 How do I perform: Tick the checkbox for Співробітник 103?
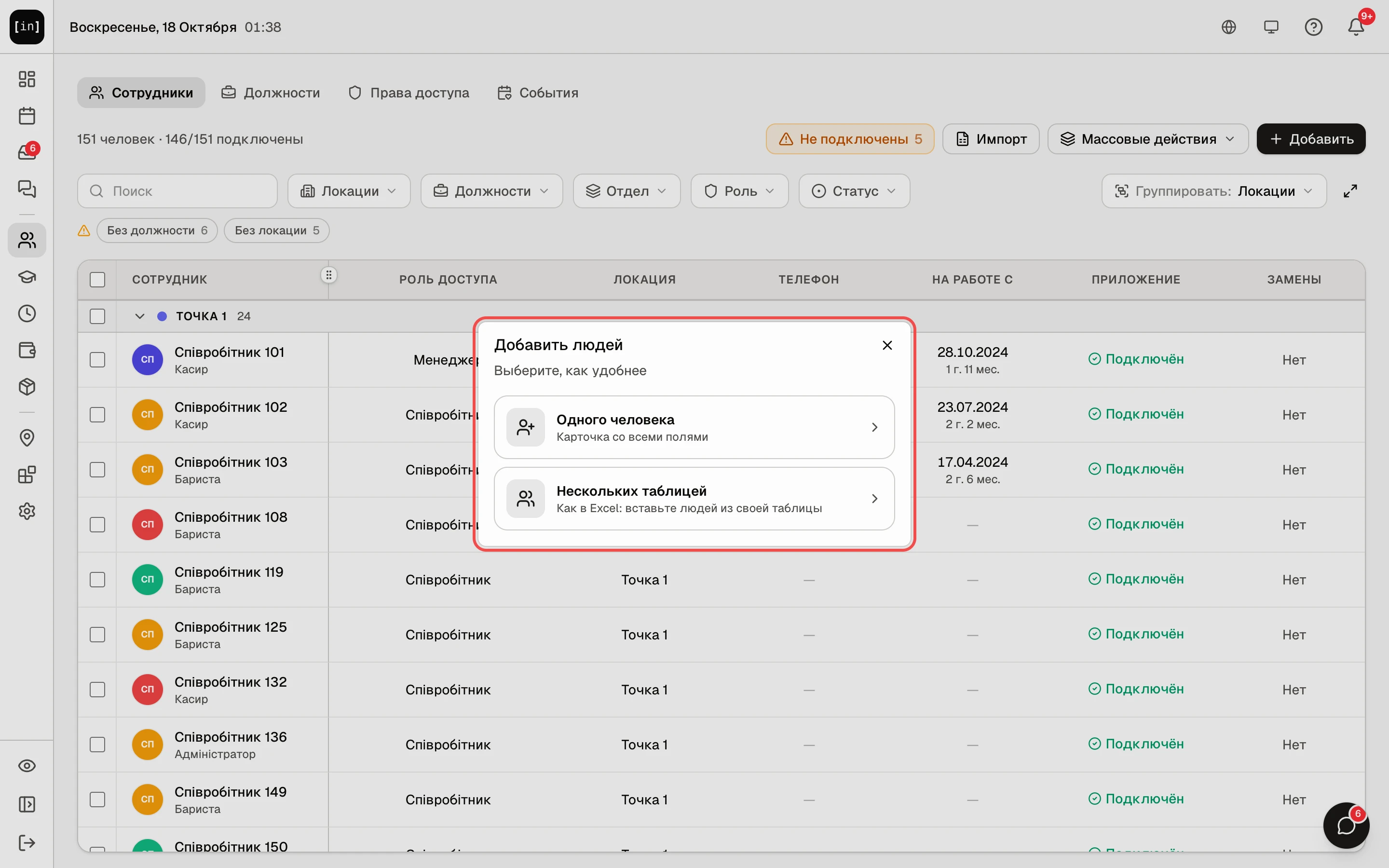pos(97,470)
